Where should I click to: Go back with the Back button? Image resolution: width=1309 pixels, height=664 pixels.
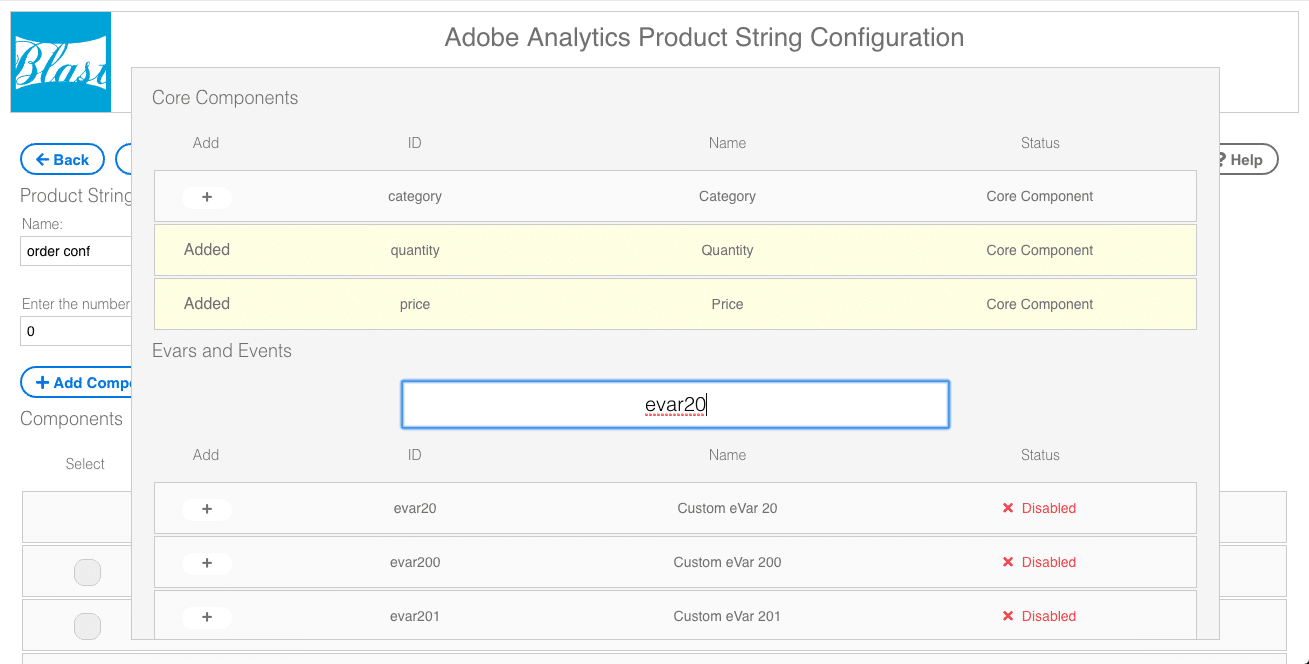click(x=62, y=160)
